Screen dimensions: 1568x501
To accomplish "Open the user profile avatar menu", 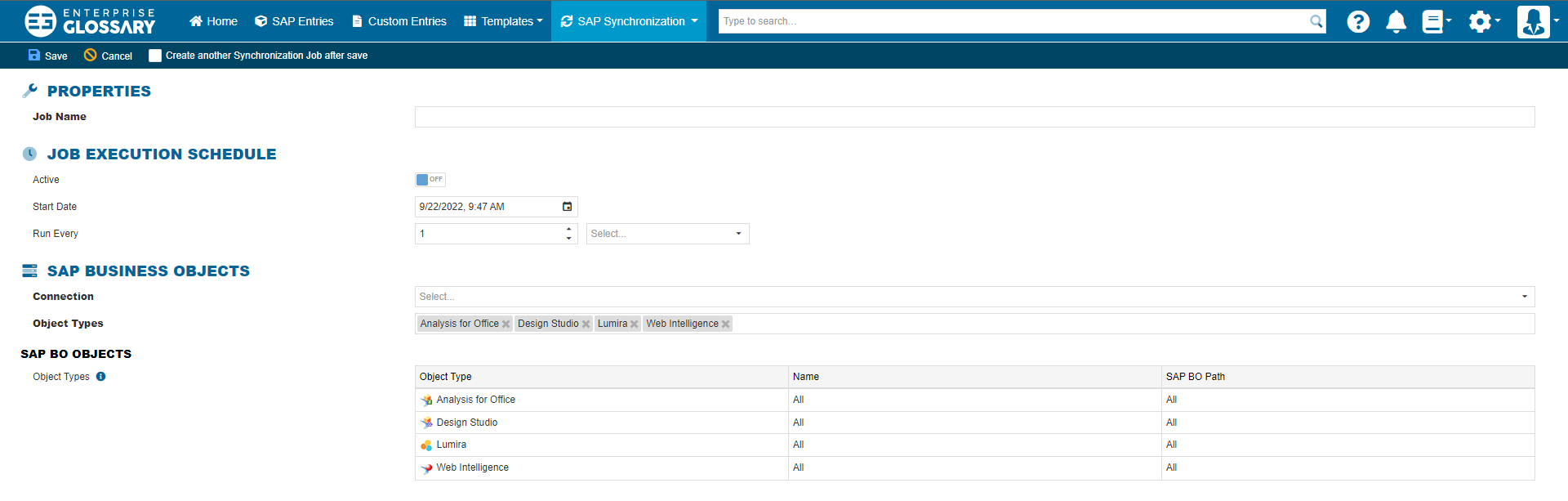I will pos(1534,22).
